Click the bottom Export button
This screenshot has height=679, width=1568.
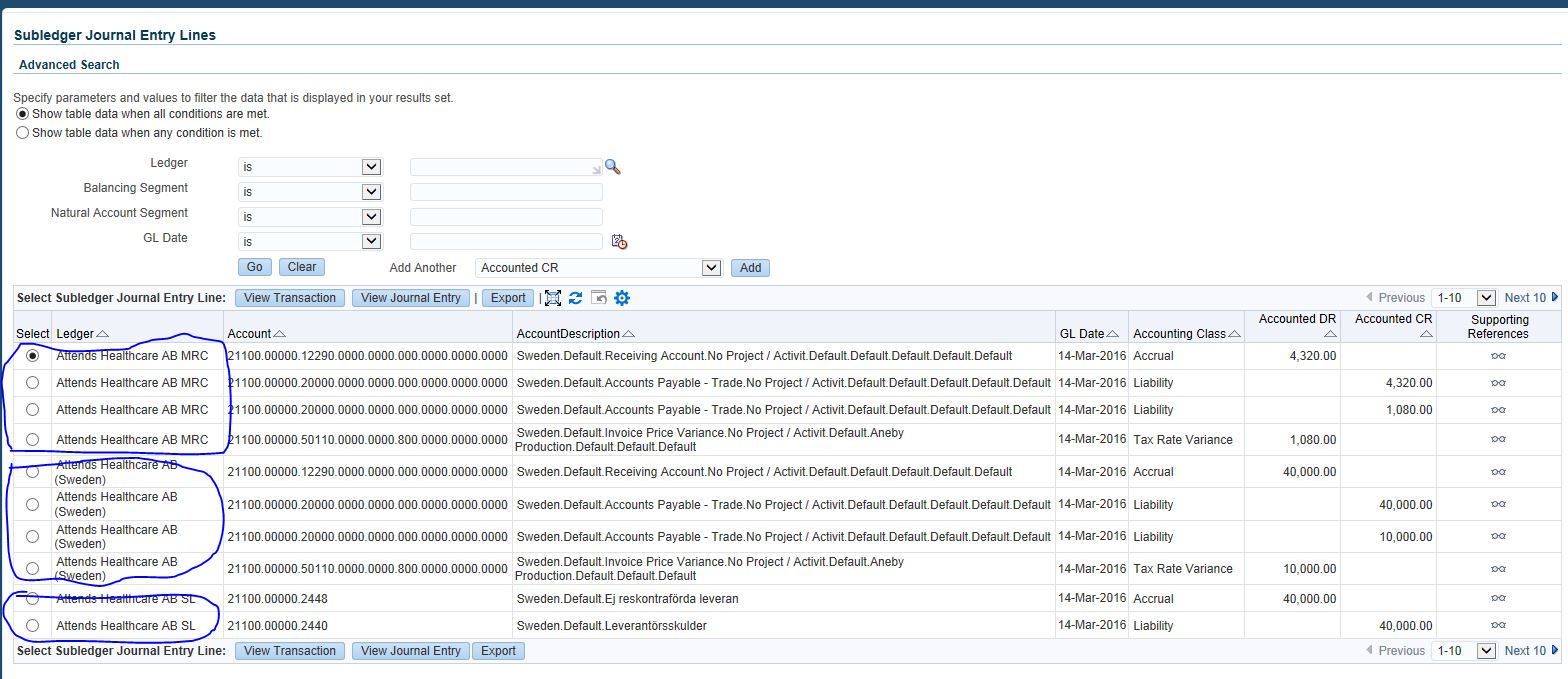(x=498, y=651)
